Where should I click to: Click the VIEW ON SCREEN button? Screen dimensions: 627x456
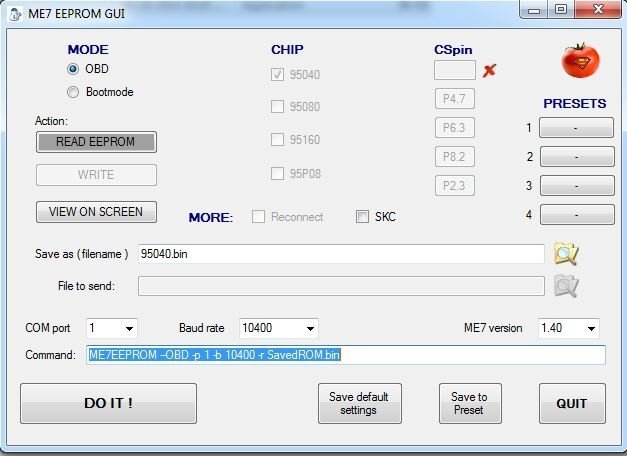coord(96,212)
